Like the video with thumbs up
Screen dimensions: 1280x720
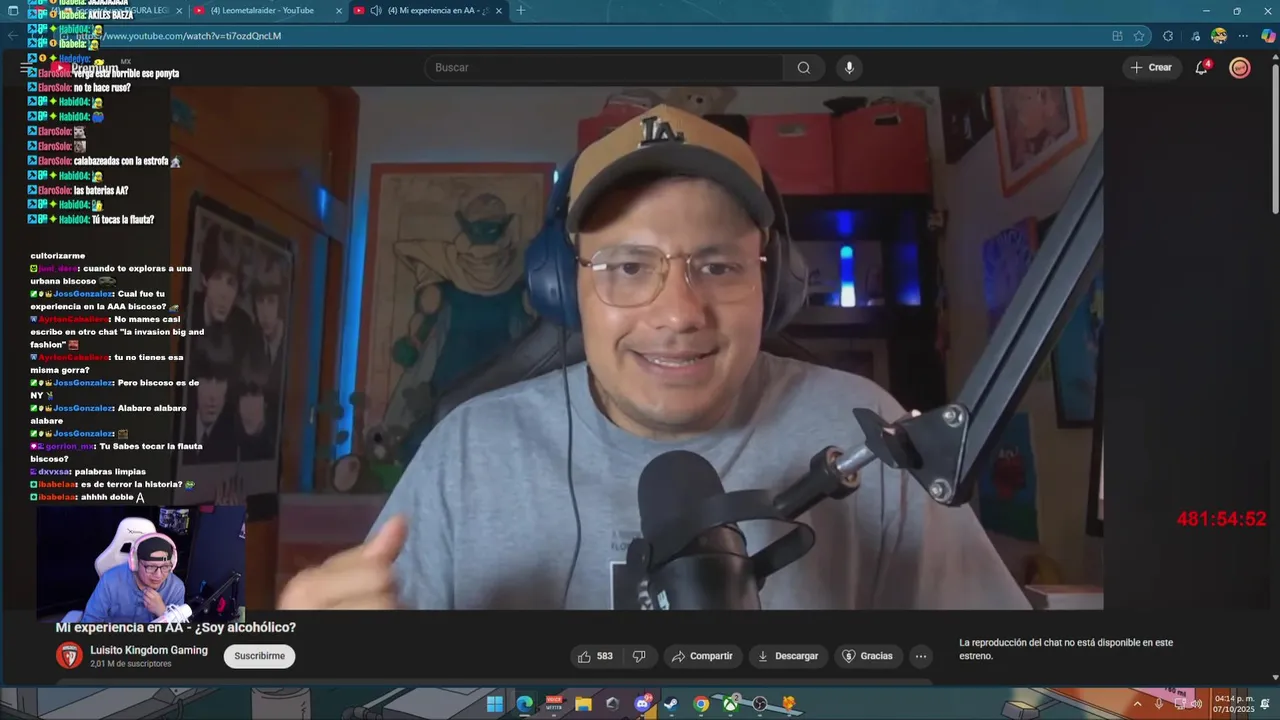point(594,656)
